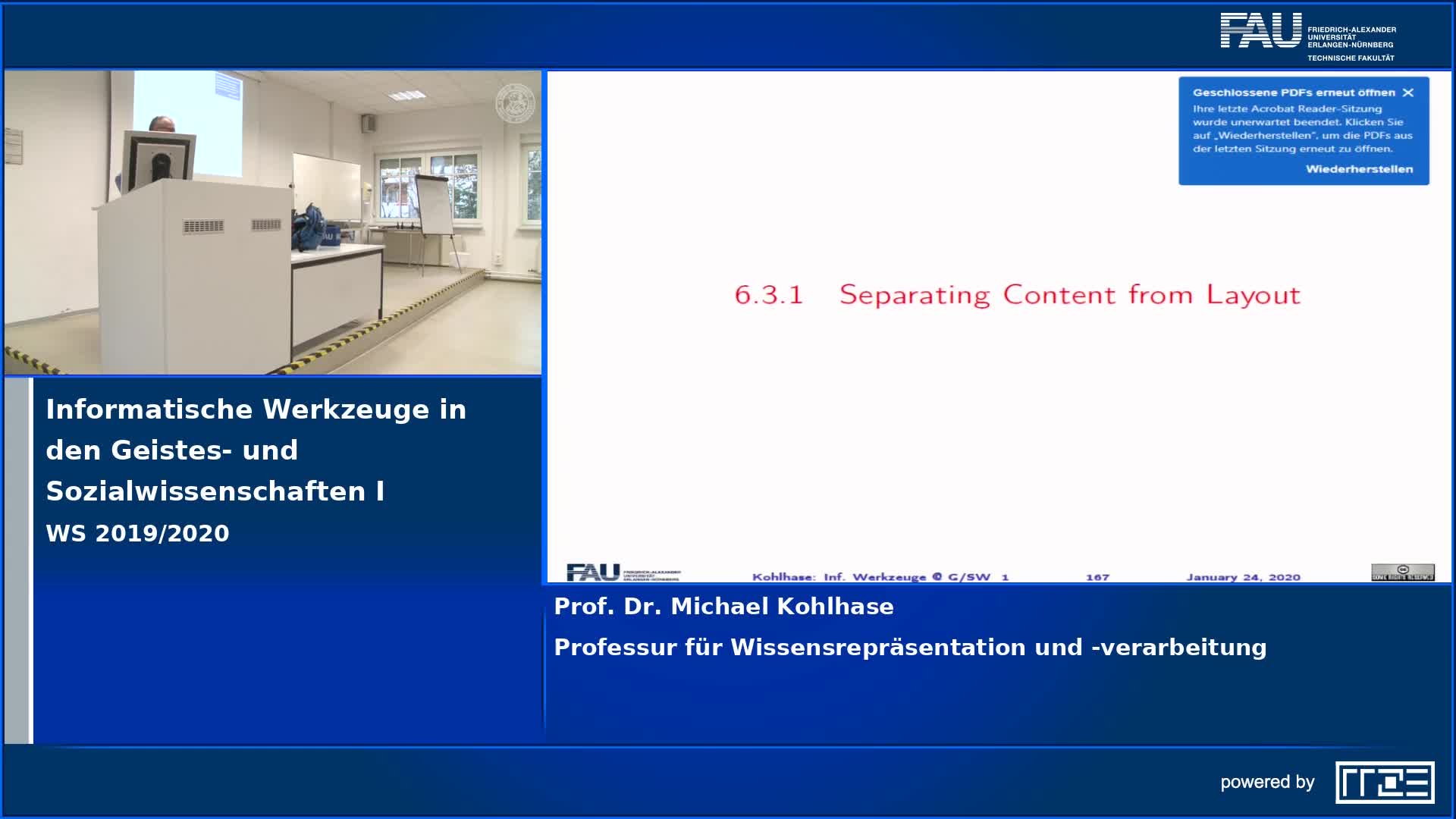Toggle the blue notification popup visibility
This screenshot has width=1456, height=819.
click(1304, 133)
